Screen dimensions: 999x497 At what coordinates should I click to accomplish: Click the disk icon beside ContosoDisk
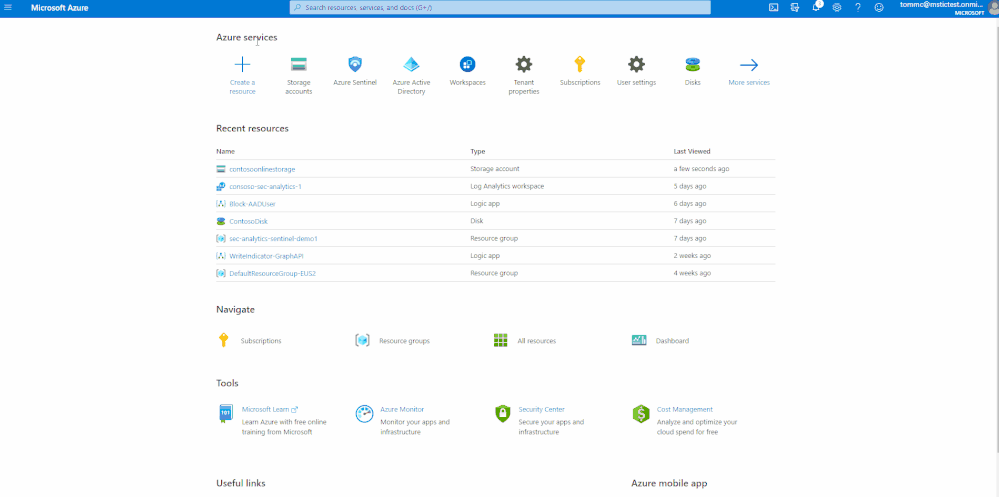pyautogui.click(x=221, y=221)
